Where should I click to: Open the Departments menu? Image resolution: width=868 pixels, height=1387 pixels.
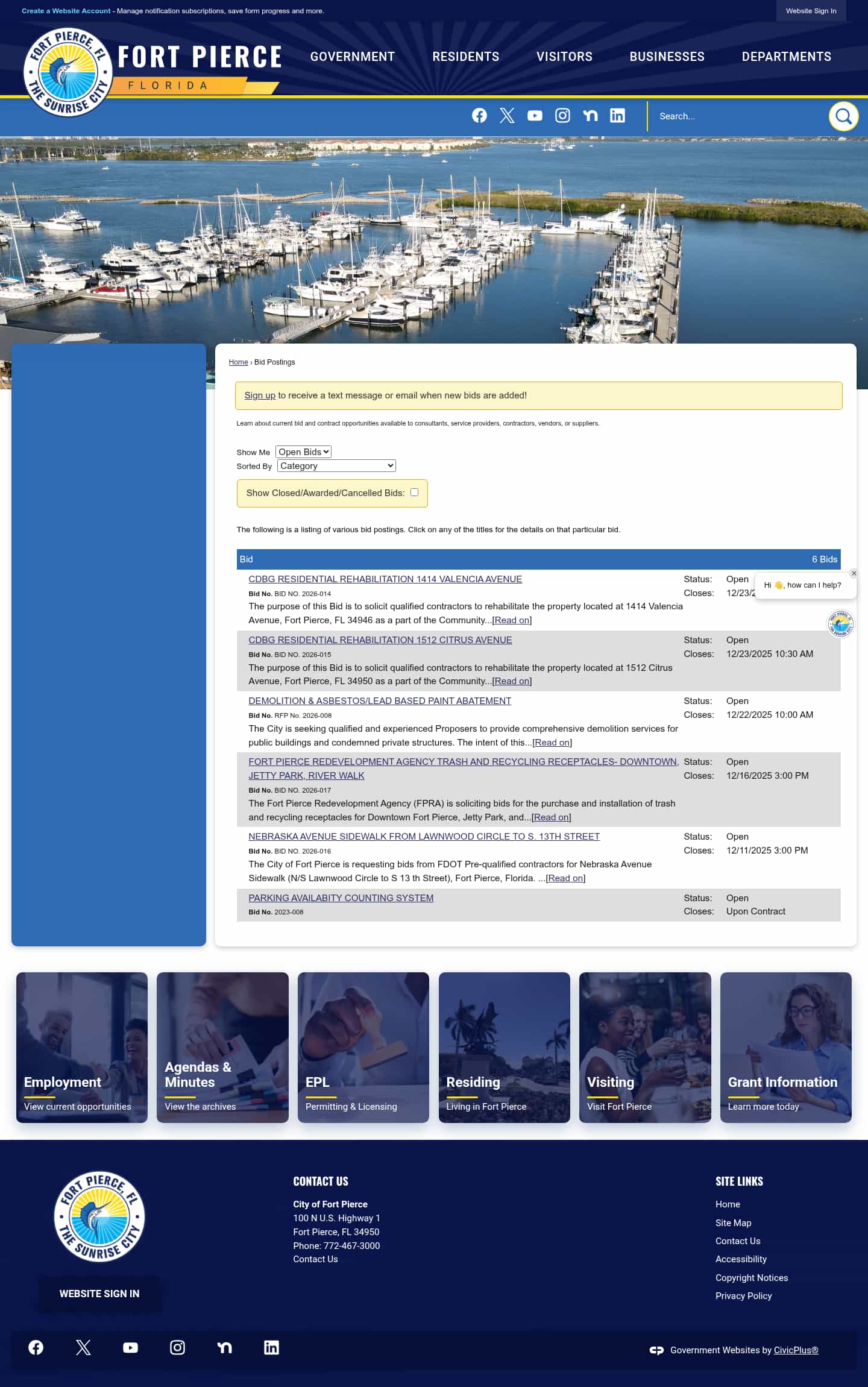click(787, 57)
